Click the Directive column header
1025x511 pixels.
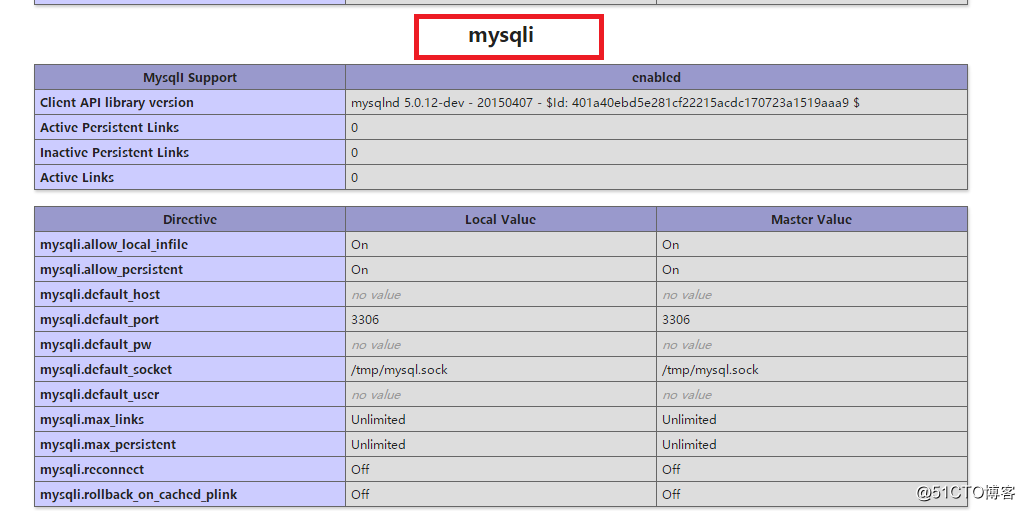[190, 220]
